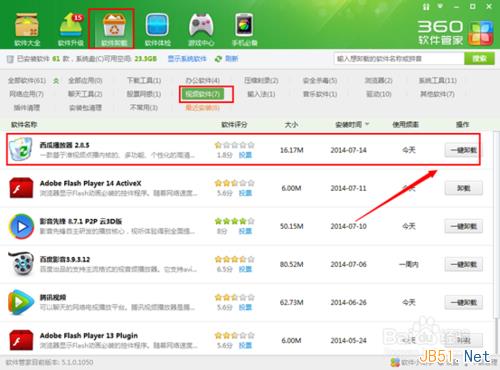Click the skin icon in the title bar
500x370 pixels.
pyautogui.click(x=426, y=7)
